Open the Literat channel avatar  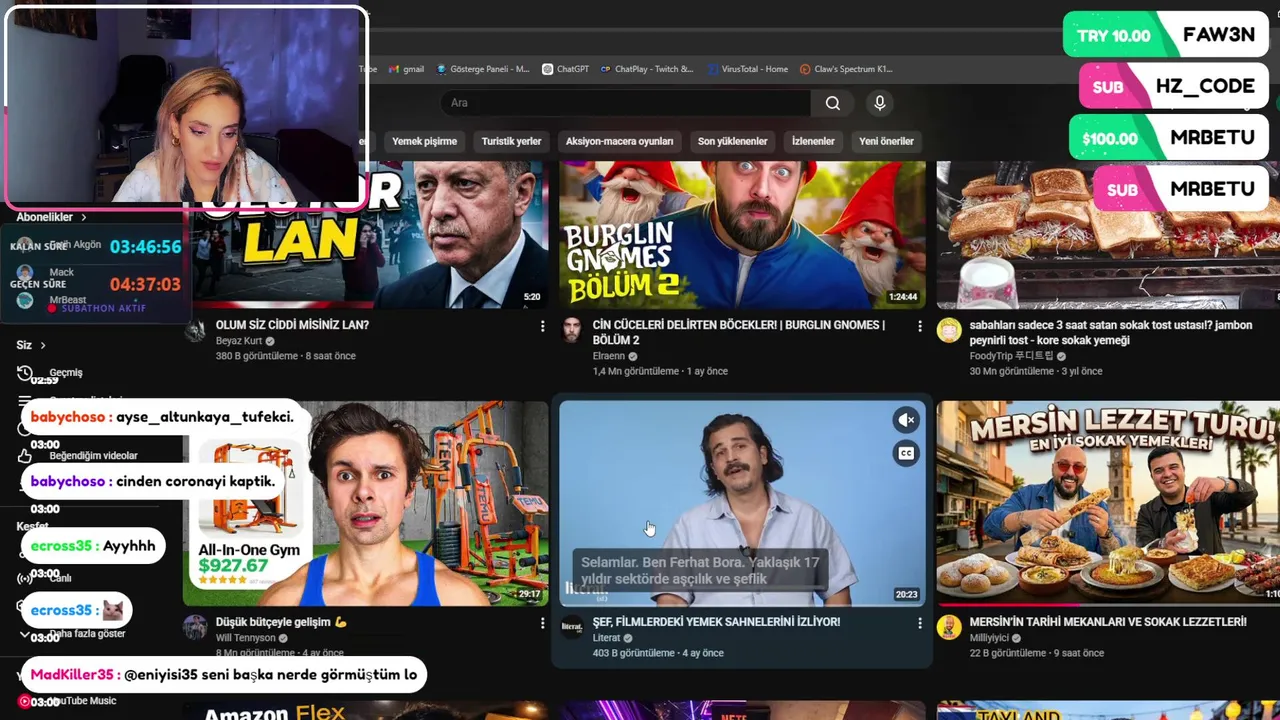(x=572, y=627)
